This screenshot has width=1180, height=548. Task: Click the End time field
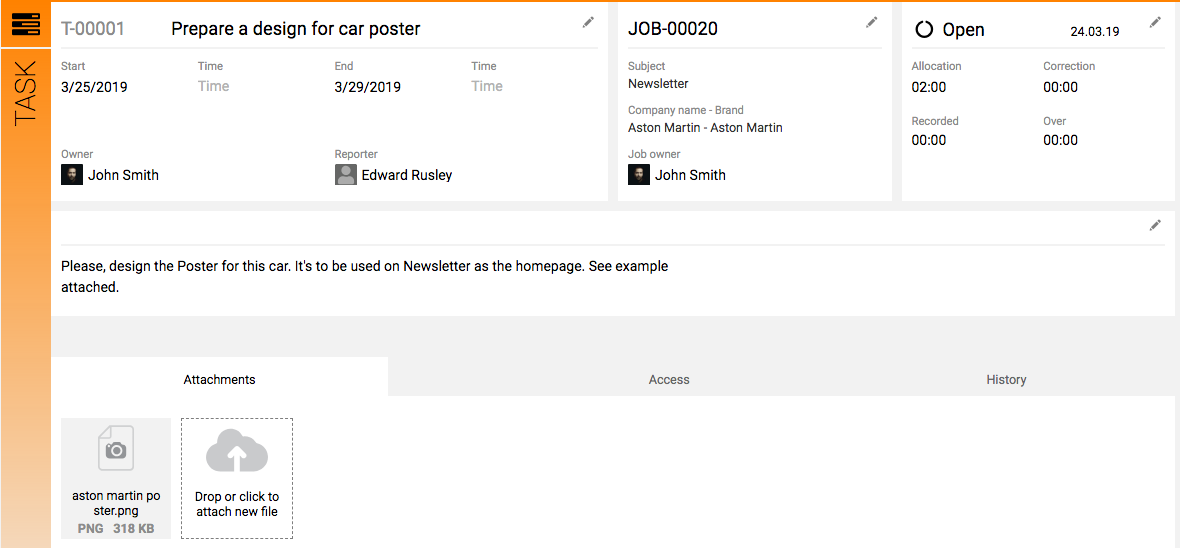coord(487,87)
